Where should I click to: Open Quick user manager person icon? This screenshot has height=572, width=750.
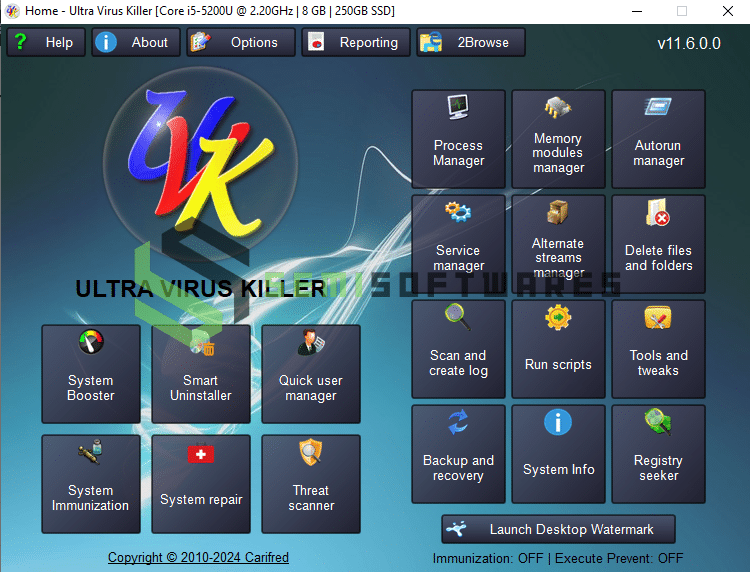click(311, 342)
